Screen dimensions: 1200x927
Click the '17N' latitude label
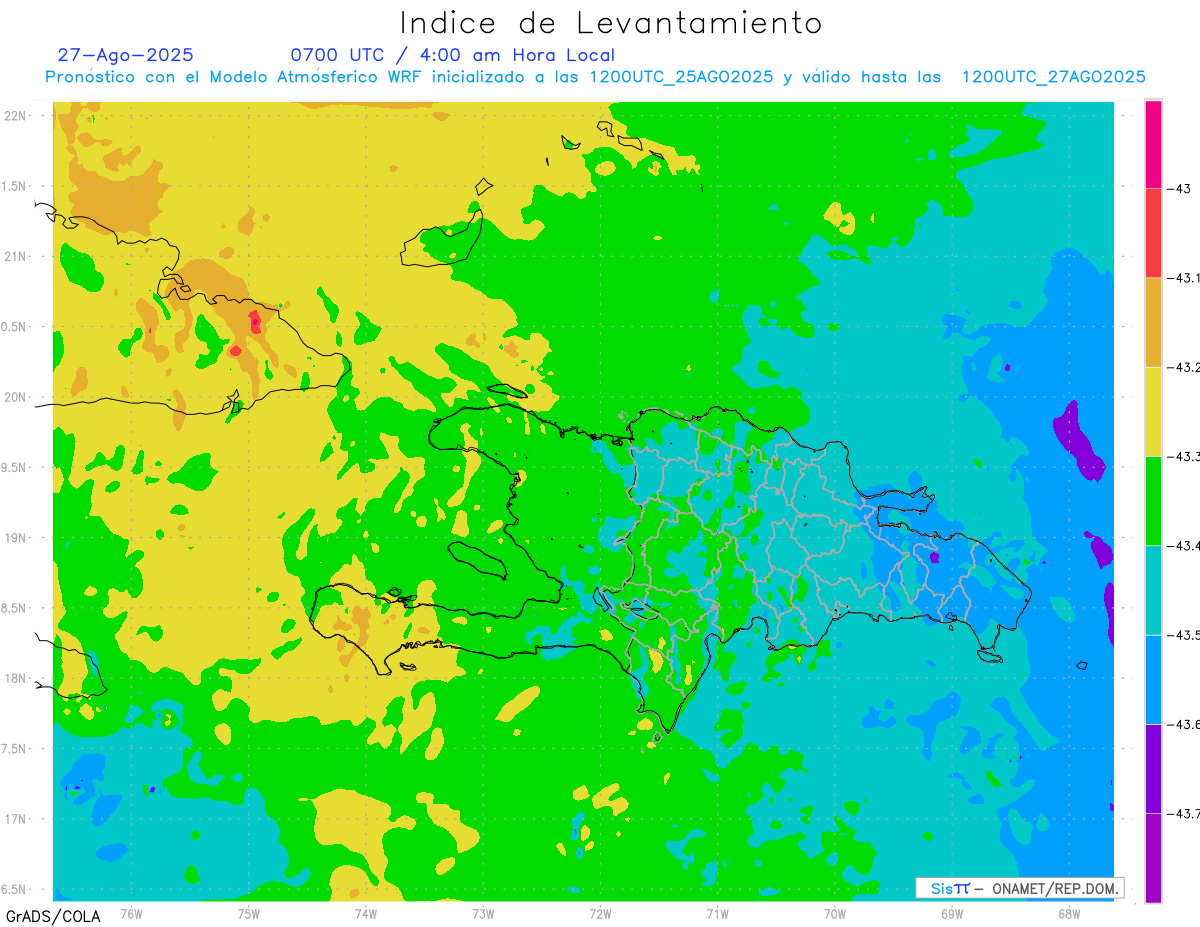15,819
